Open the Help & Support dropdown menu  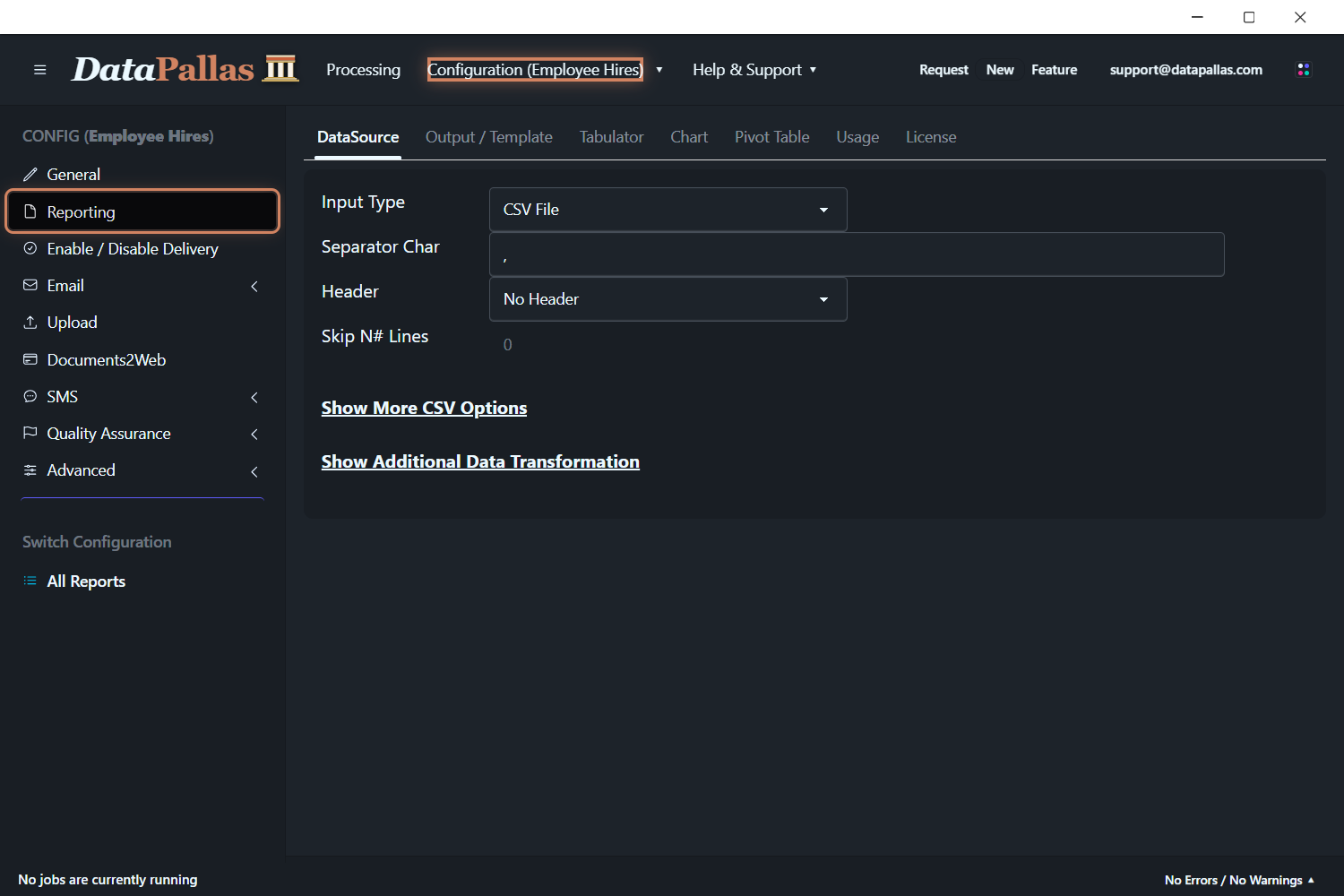click(x=754, y=70)
